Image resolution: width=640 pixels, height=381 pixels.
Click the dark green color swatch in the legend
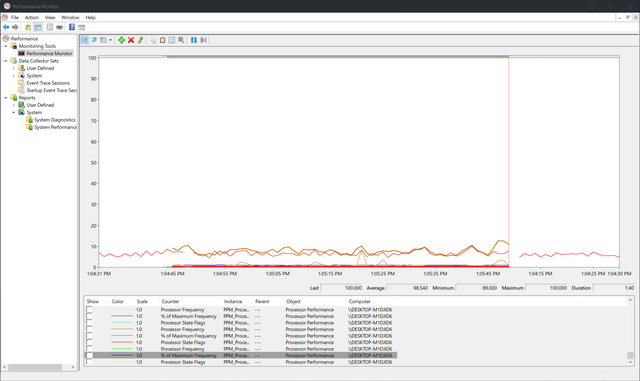point(122,316)
